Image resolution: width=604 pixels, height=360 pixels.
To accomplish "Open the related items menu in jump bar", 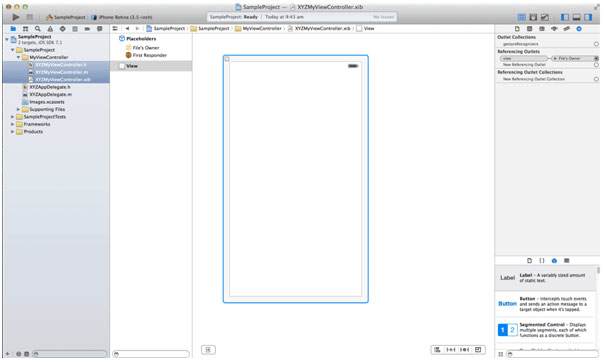I will point(115,28).
